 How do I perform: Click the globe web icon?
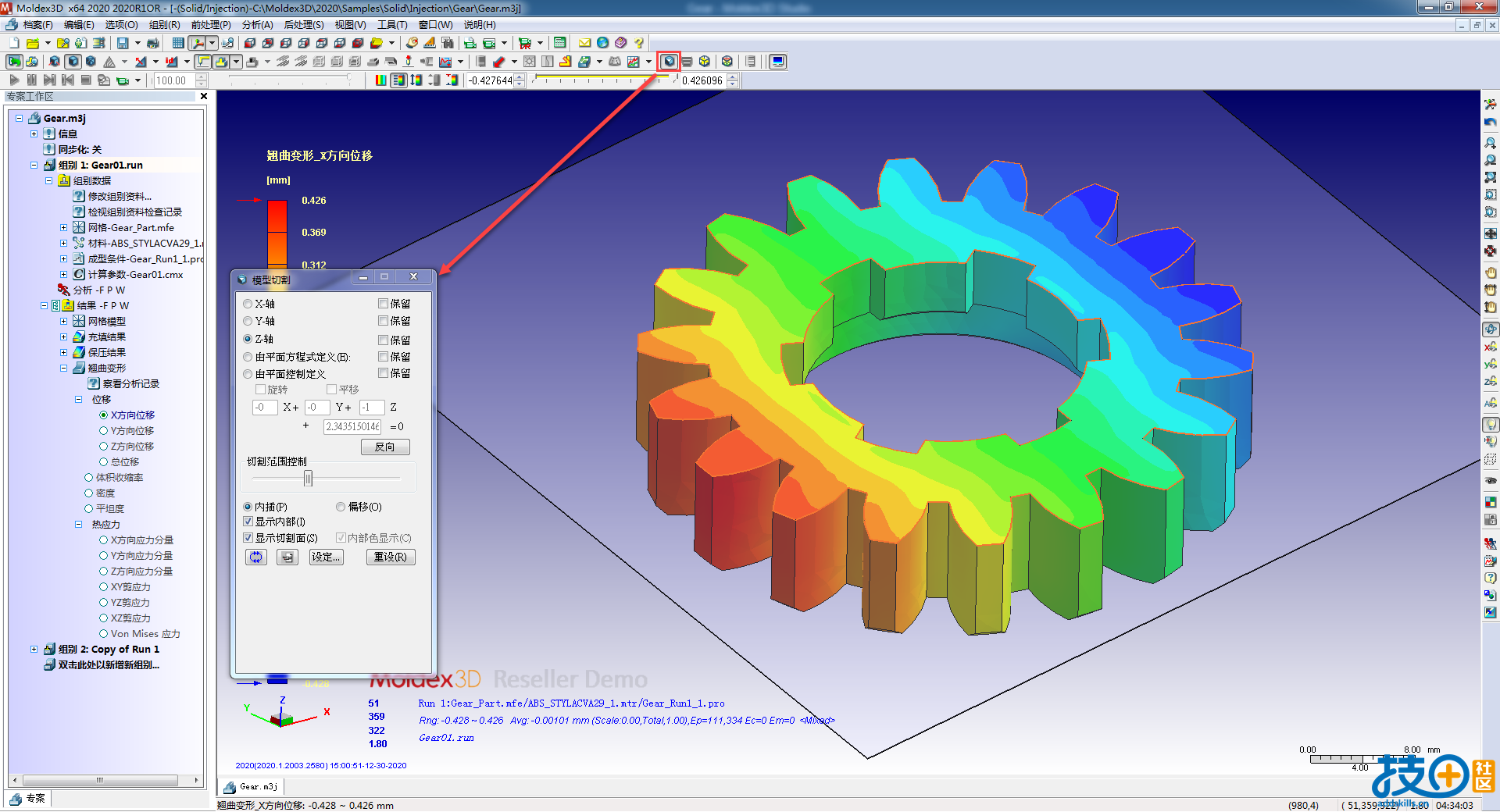[x=602, y=43]
